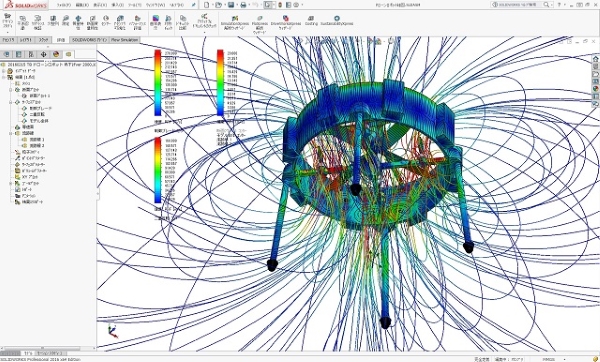Select 流跡線 1 in the results tree
The width and height of the screenshot is (600, 362).
[x=33, y=140]
